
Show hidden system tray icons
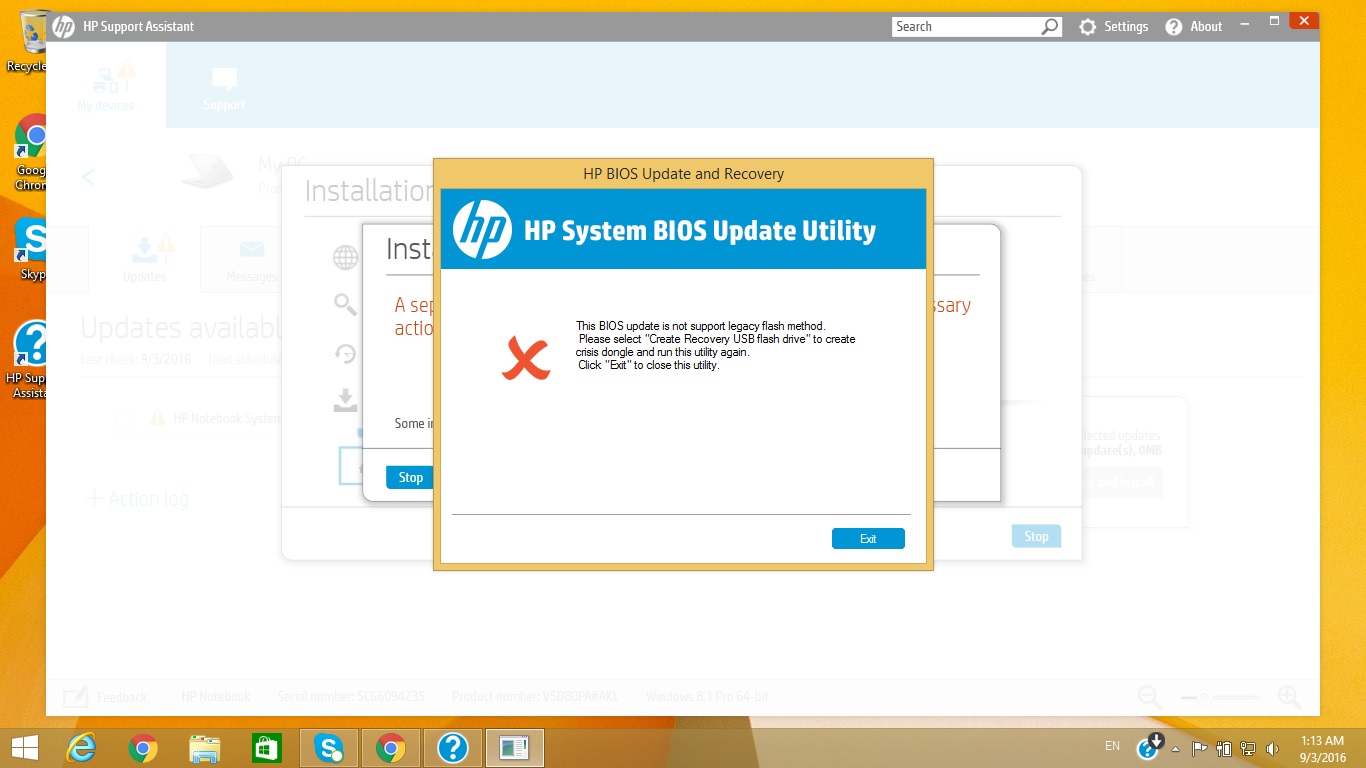1176,748
